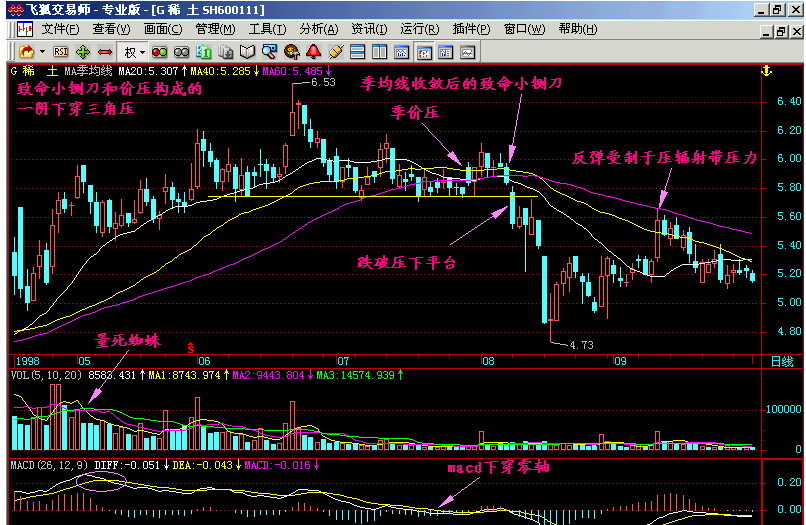Click the DIFF:-0.051 value

pyautogui.click(x=127, y=465)
